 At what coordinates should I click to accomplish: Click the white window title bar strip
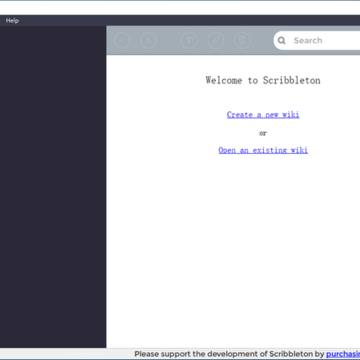180,8
